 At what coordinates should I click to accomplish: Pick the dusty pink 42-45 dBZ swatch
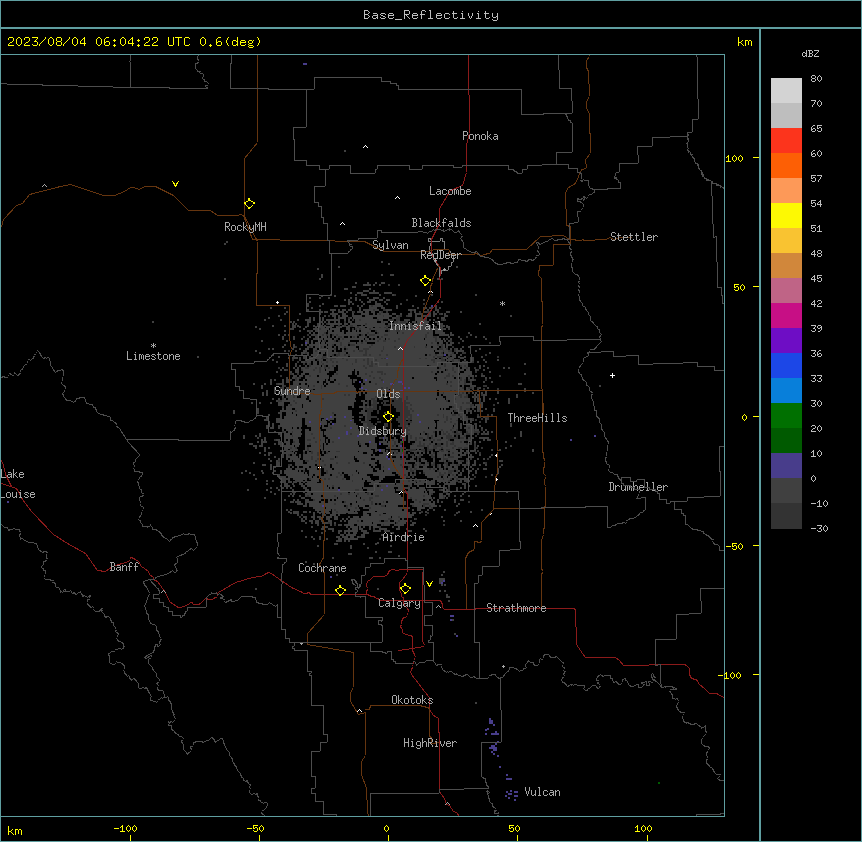click(x=786, y=291)
